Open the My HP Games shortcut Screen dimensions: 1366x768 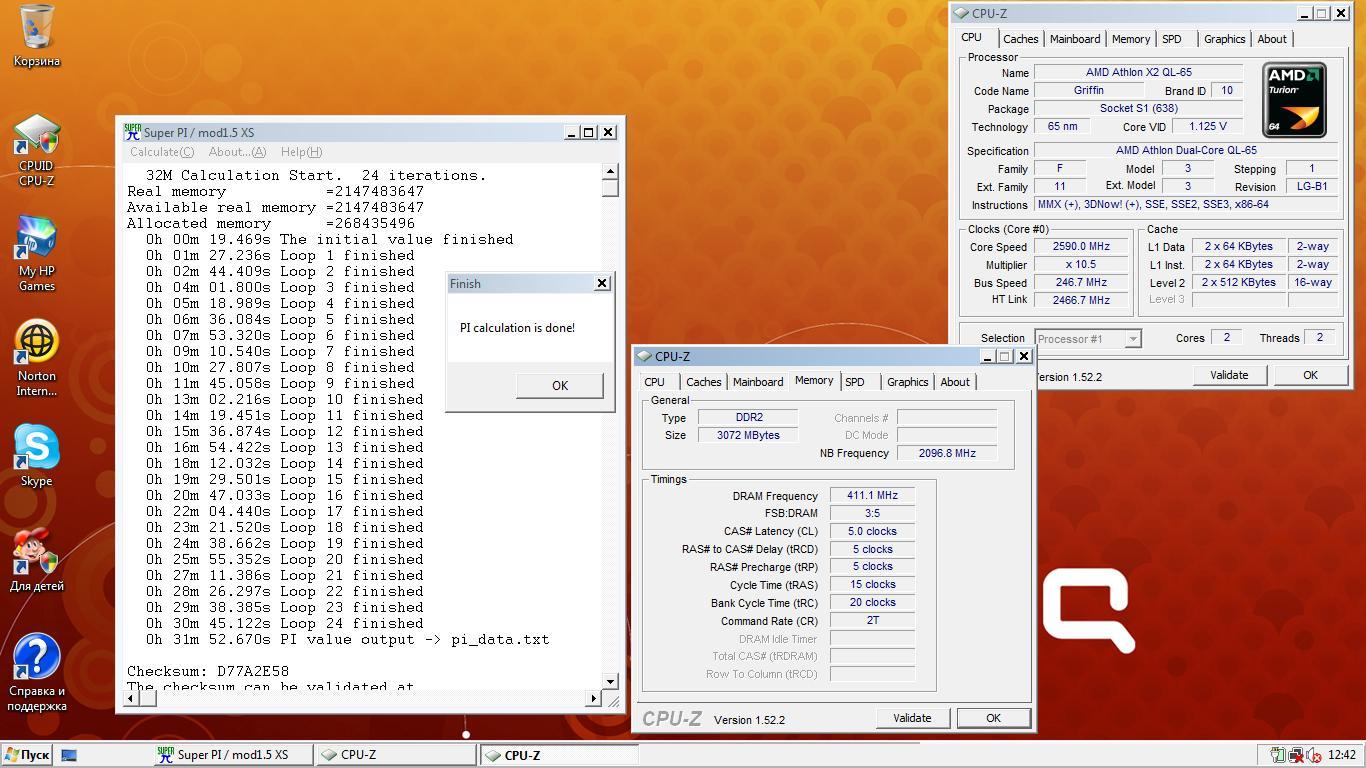pyautogui.click(x=36, y=253)
